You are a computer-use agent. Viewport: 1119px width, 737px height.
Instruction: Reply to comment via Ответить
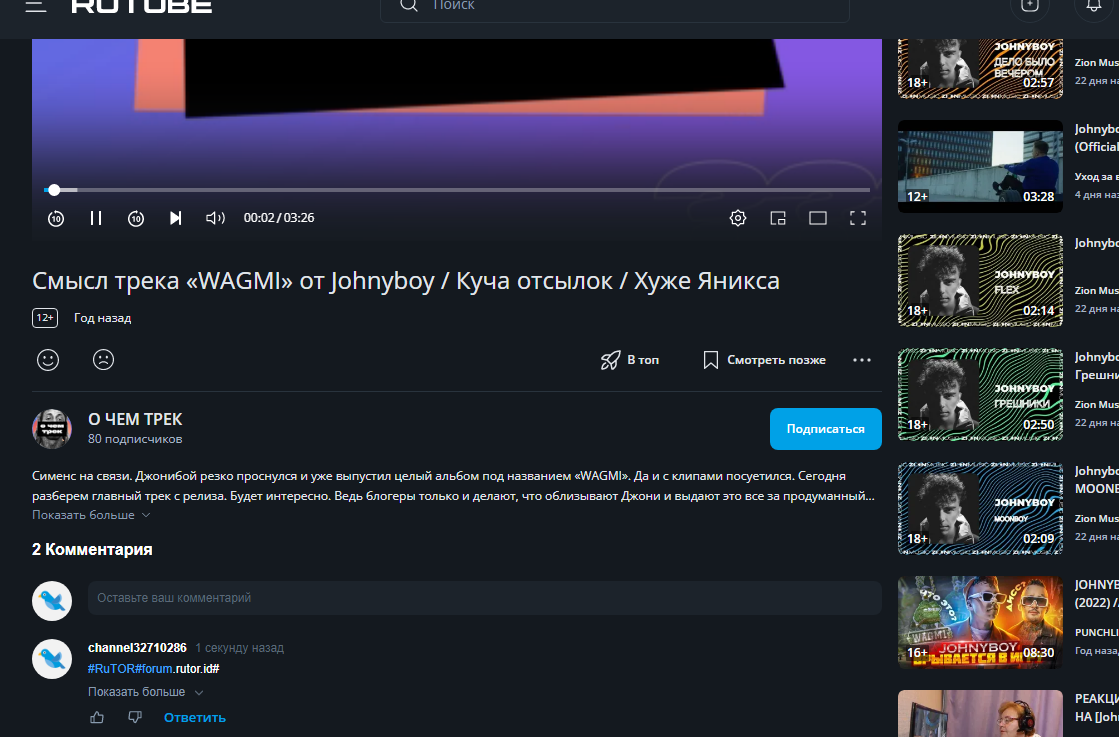(195, 718)
